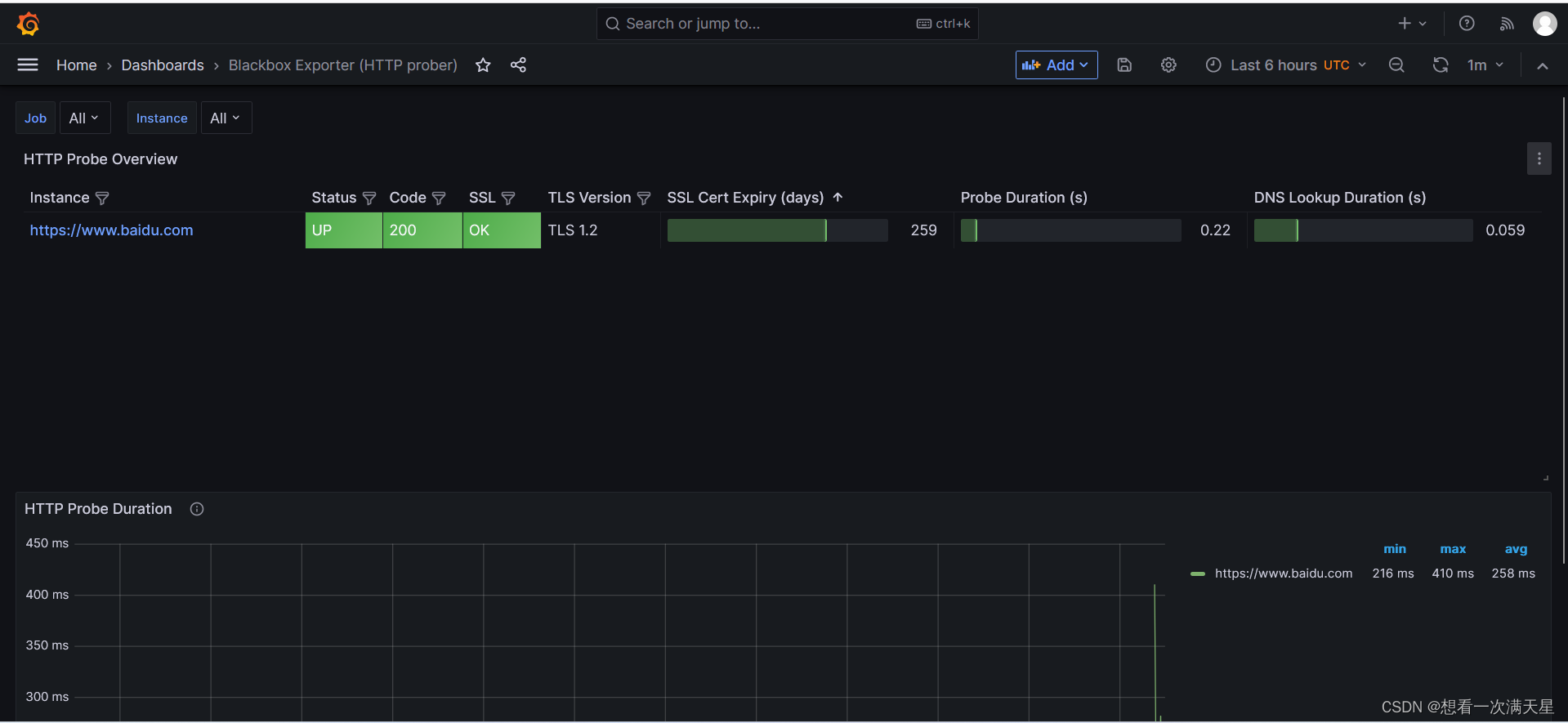The height and width of the screenshot is (723, 1568).
Task: Click the Blackbox Exporter breadcrumb title
Action: (342, 65)
